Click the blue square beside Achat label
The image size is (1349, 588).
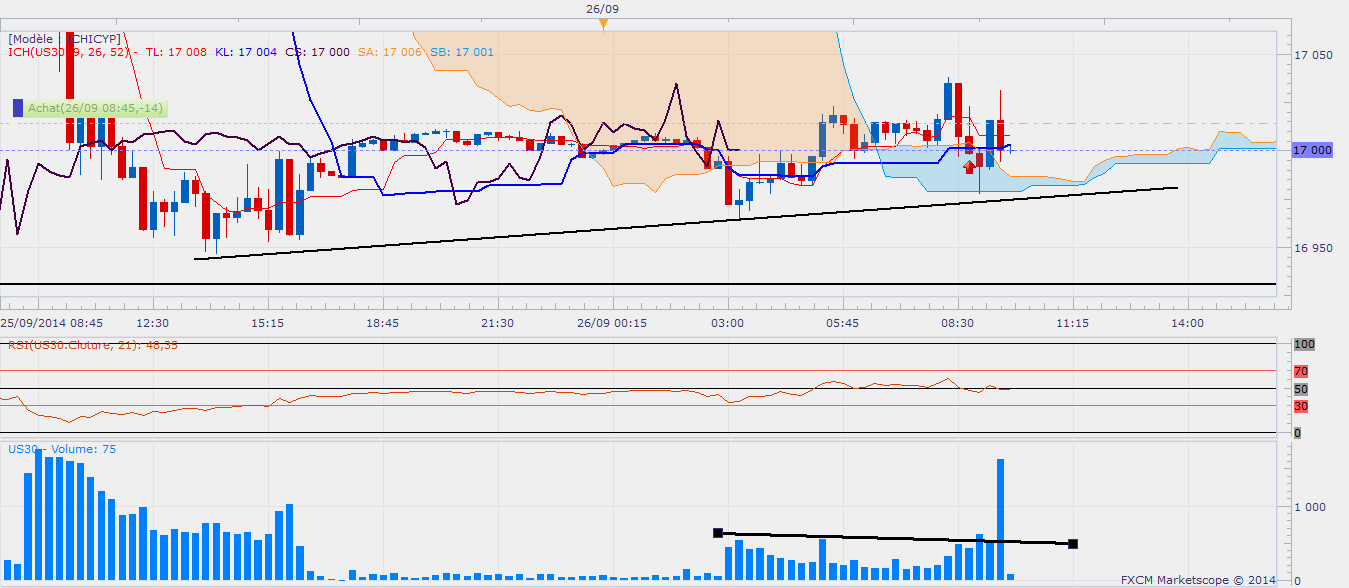coord(18,107)
